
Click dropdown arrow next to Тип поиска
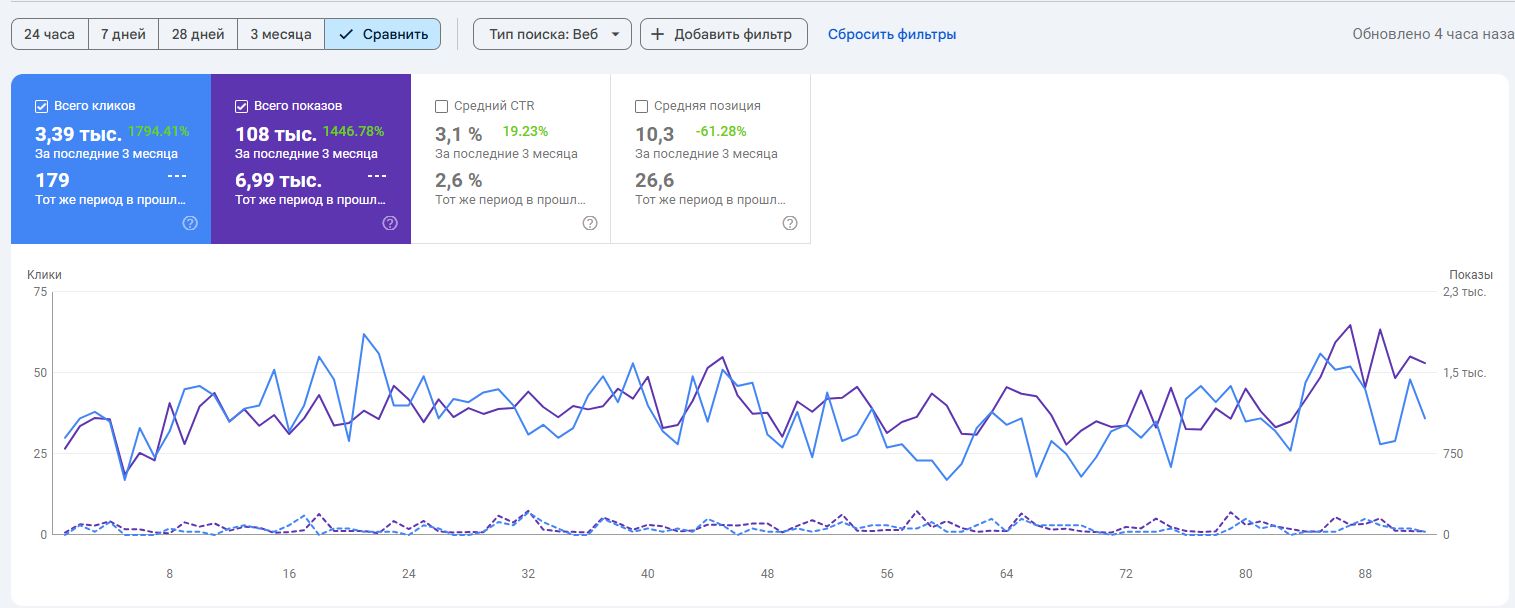pos(615,34)
